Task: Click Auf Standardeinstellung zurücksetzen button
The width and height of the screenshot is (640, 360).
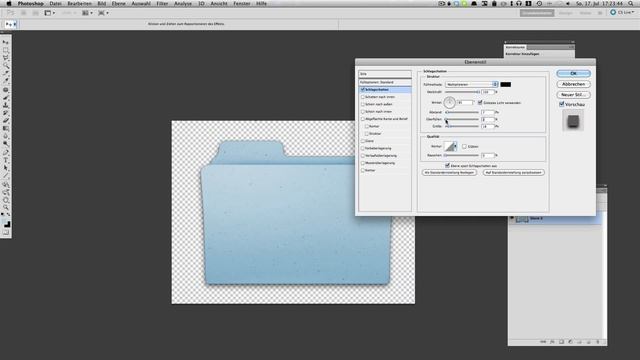Action: click(513, 173)
